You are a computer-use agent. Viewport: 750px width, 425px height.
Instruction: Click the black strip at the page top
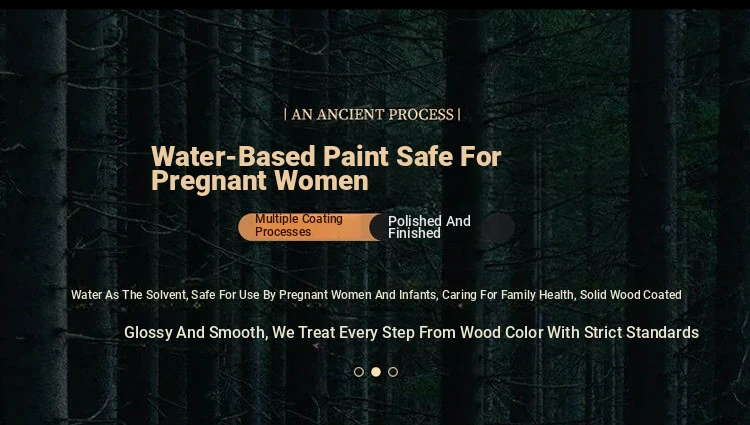point(375,4)
